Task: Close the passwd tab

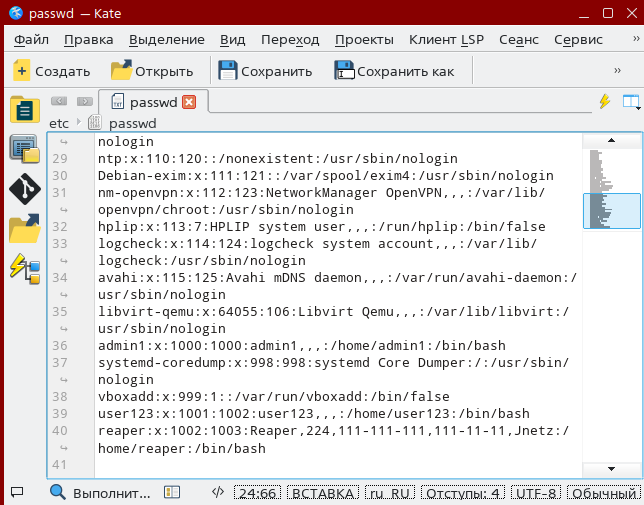Action: click(189, 102)
